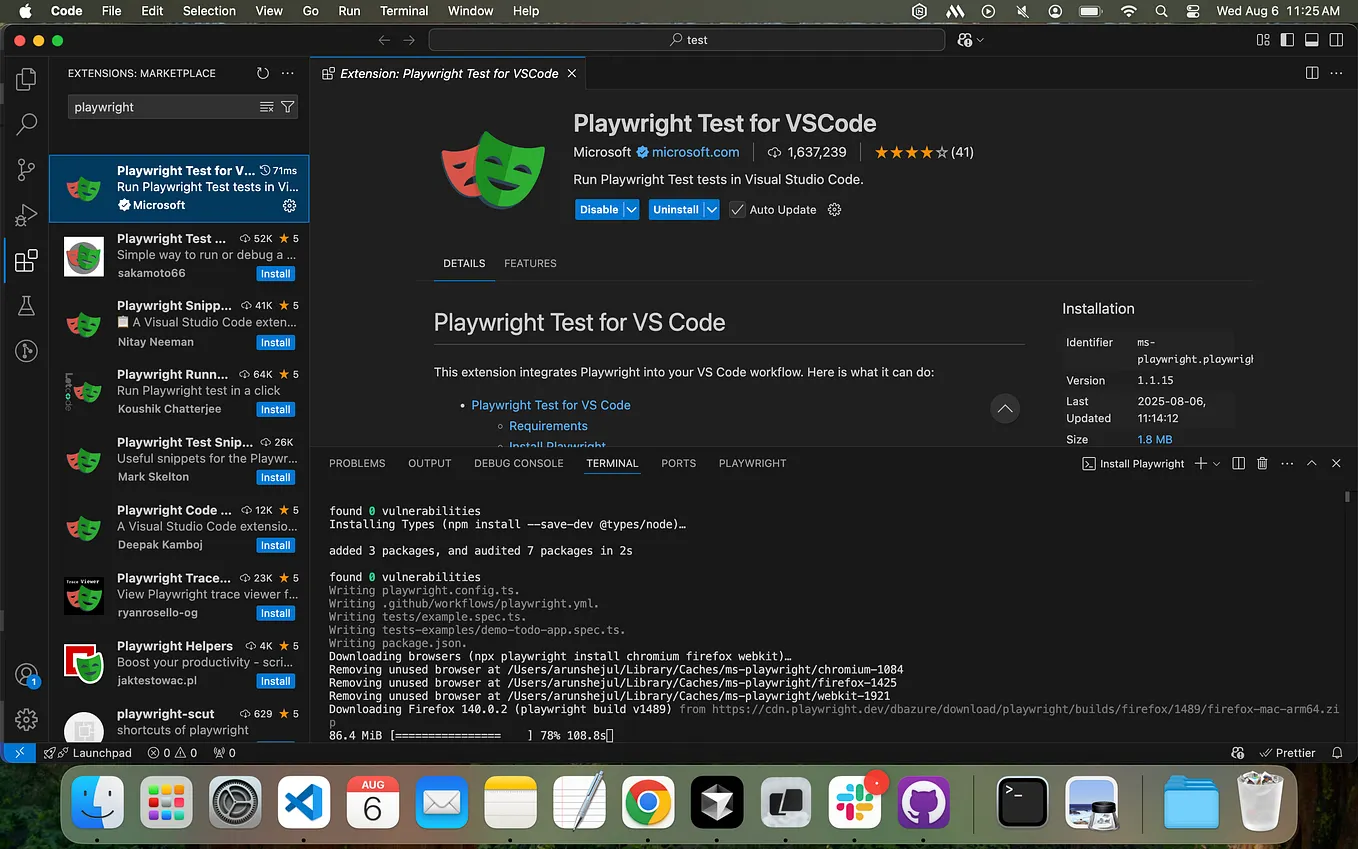1358x849 pixels.
Task: Open Run and Debug view
Action: pyautogui.click(x=27, y=215)
